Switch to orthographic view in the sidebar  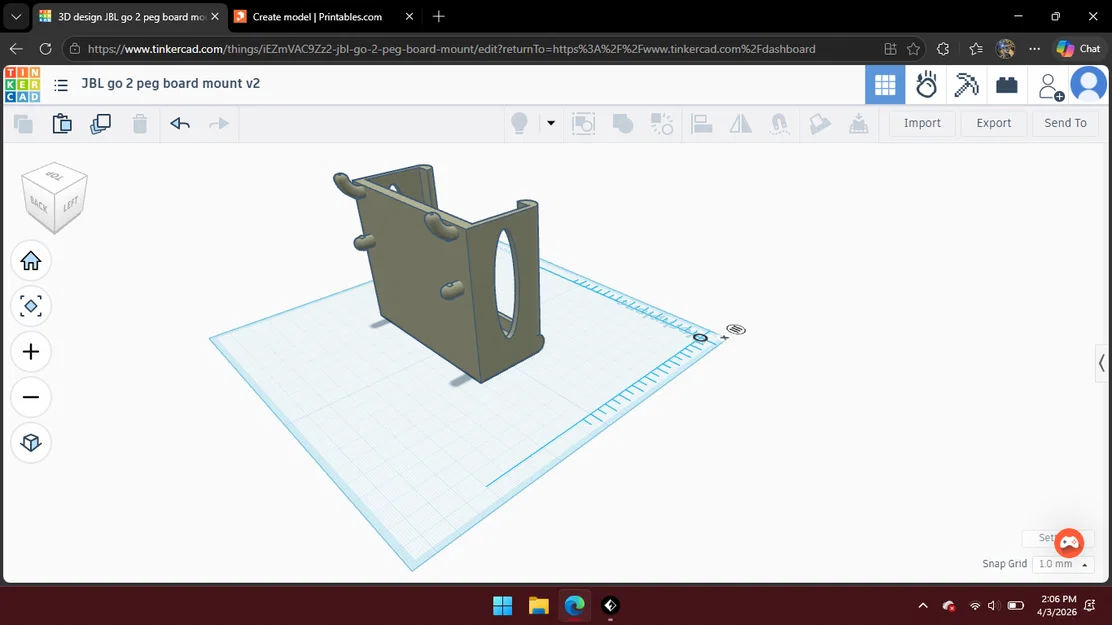point(31,443)
